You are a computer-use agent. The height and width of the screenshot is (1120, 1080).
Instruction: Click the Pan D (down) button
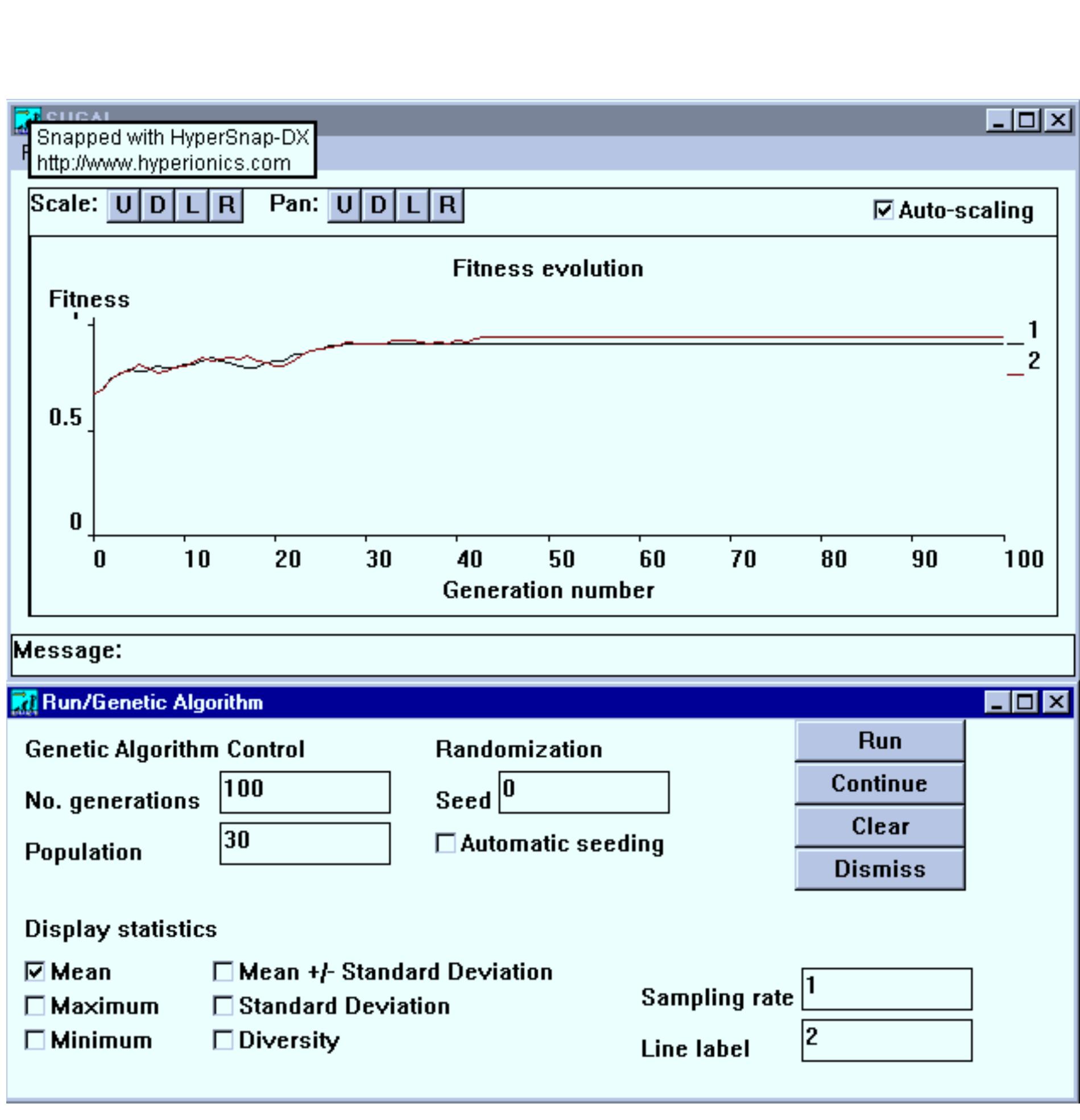378,205
